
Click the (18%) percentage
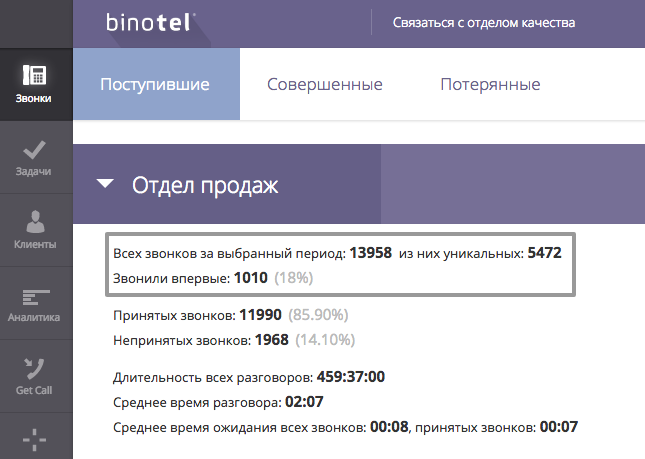tap(294, 278)
